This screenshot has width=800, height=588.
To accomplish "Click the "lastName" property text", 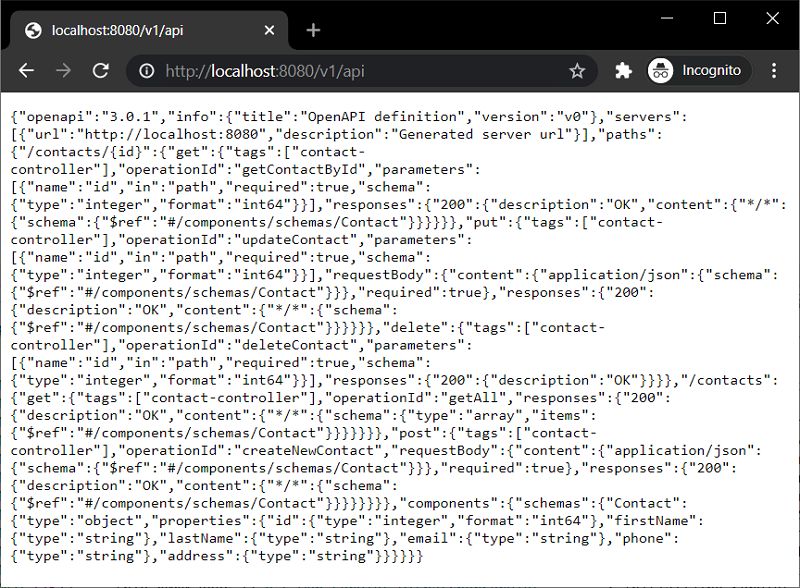I will 201,538.
